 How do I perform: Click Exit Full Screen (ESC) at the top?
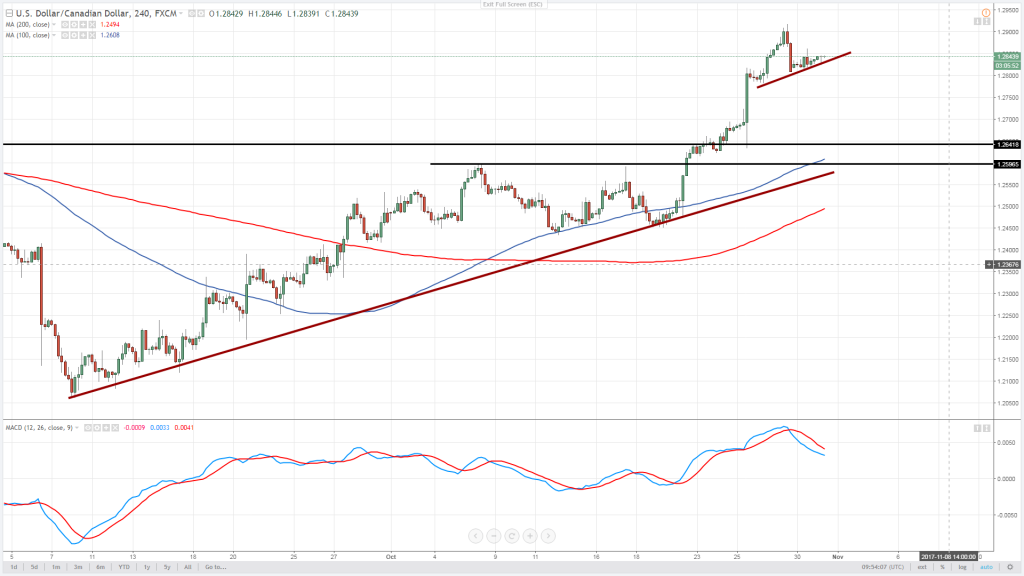(513, 4)
